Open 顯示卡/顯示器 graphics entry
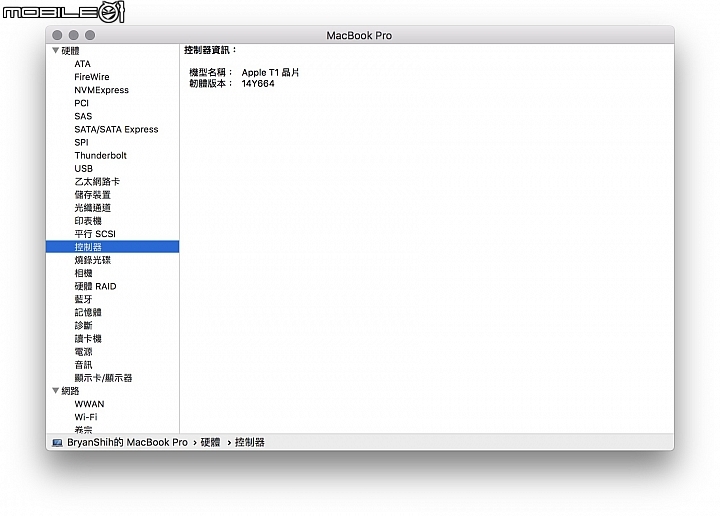The image size is (720, 516). [x=103, y=378]
